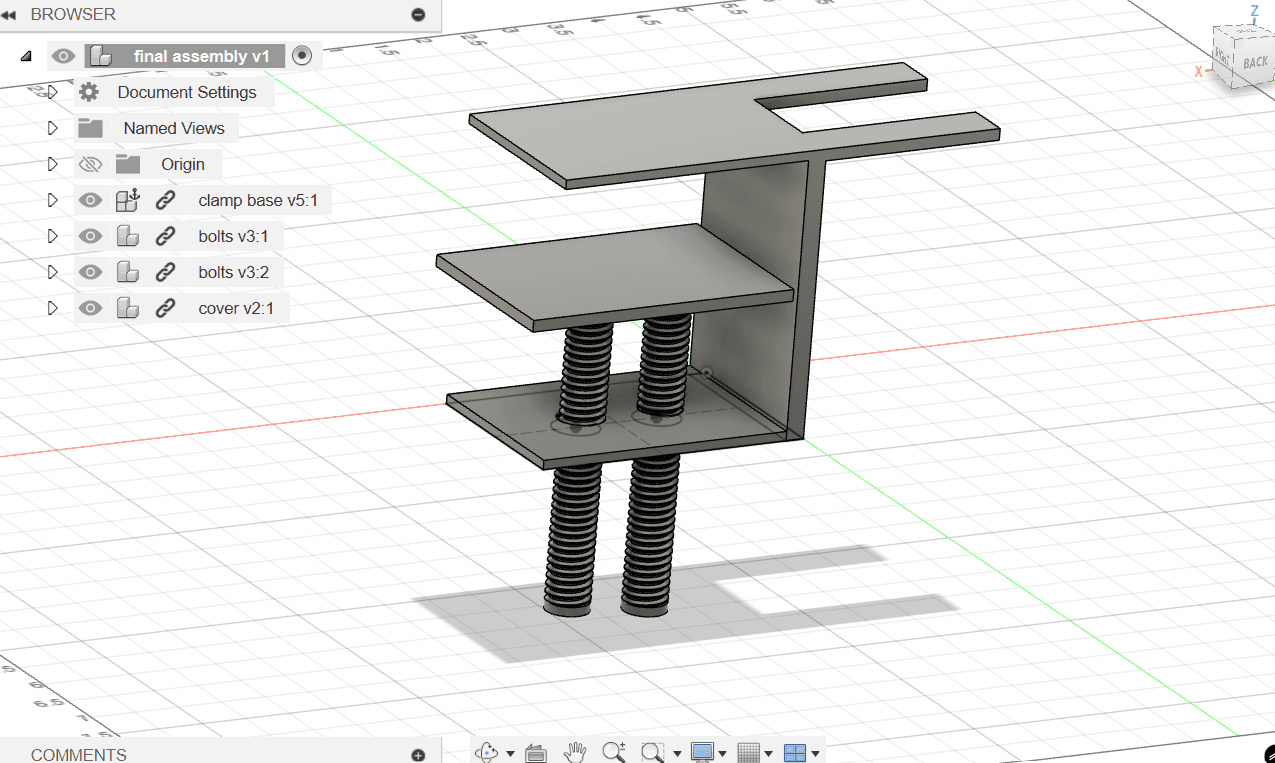Screen dimensions: 1275x763
Task: Minimize the Browser panel with minus button
Action: [418, 15]
